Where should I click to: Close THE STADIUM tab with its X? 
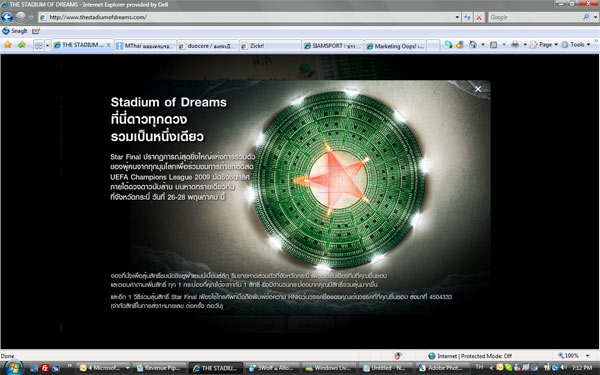pos(109,45)
